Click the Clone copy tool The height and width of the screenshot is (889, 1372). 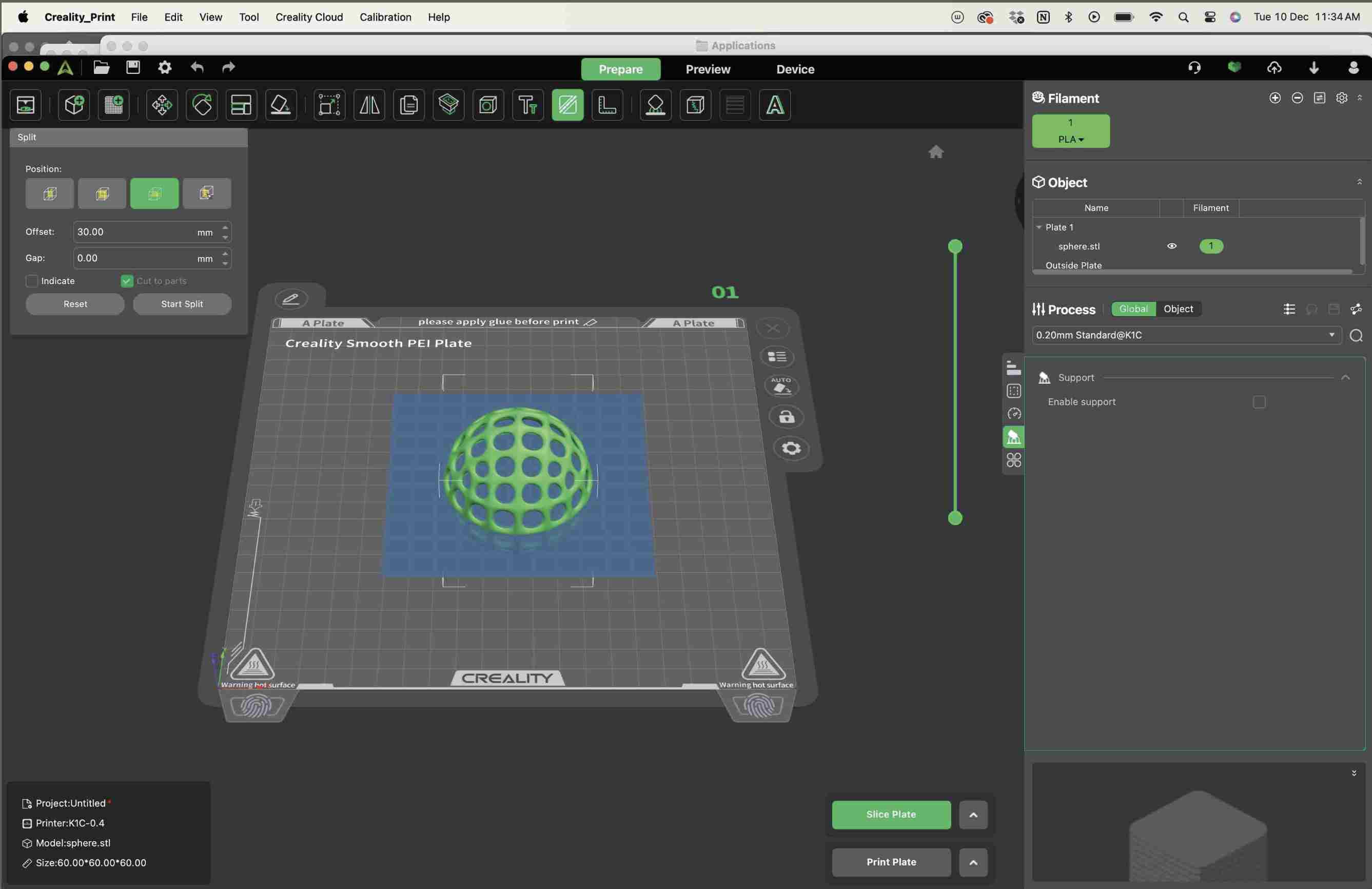tap(409, 105)
